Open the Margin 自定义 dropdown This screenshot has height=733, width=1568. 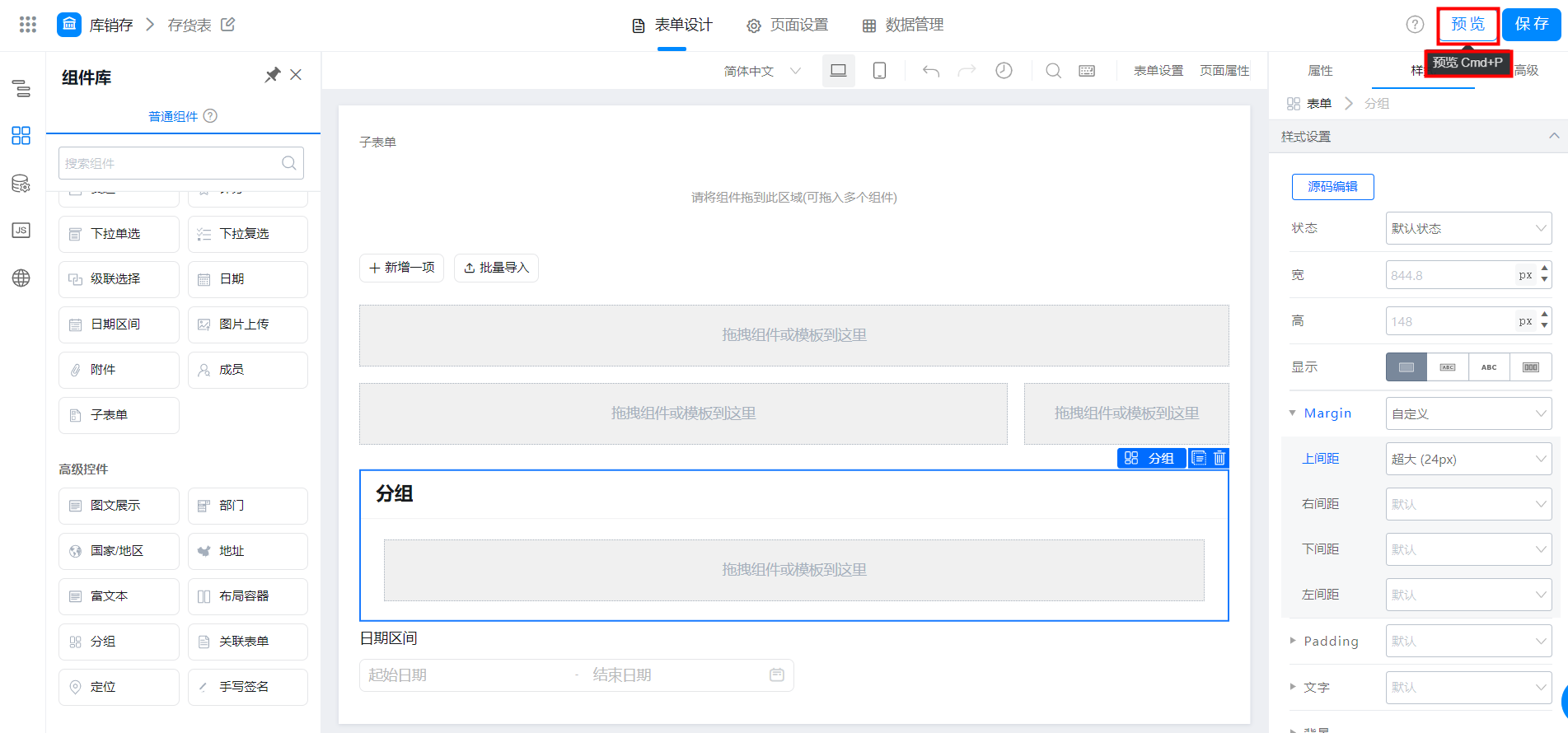coord(1468,413)
